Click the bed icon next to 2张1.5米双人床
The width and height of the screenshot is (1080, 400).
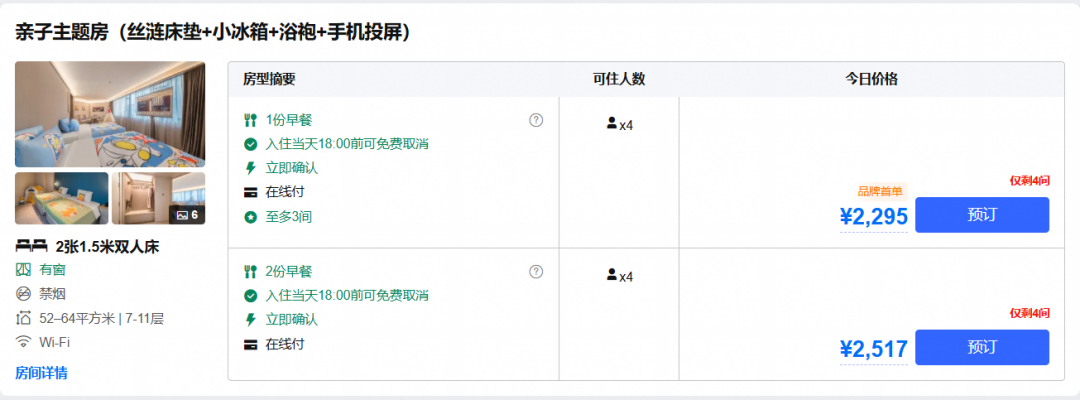coord(31,246)
